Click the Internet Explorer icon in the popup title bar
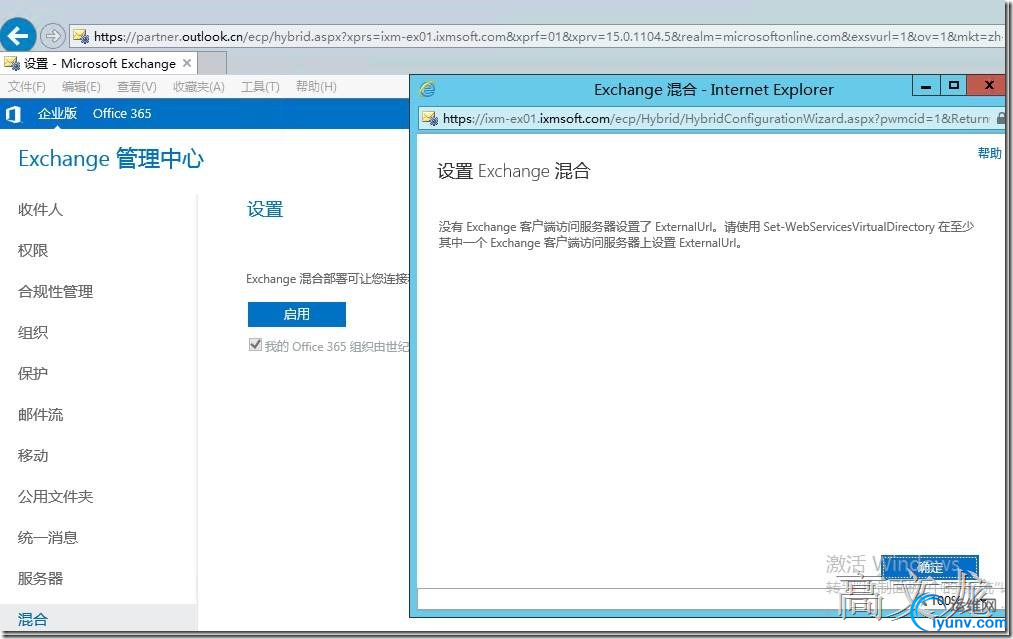 click(x=427, y=89)
